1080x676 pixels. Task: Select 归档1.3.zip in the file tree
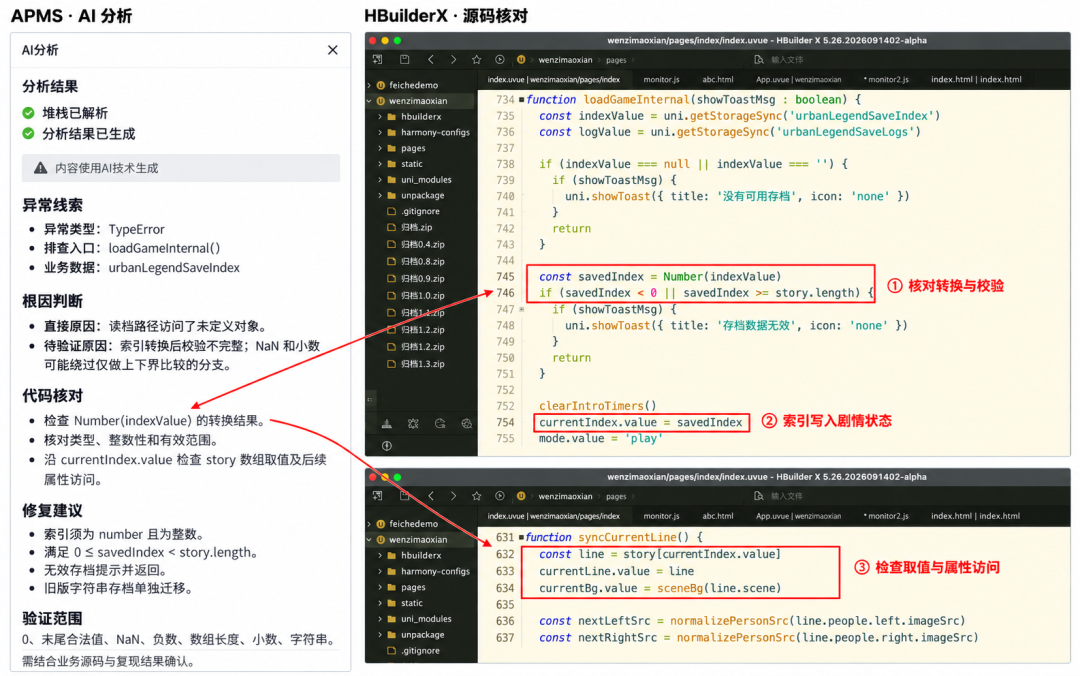click(x=422, y=364)
